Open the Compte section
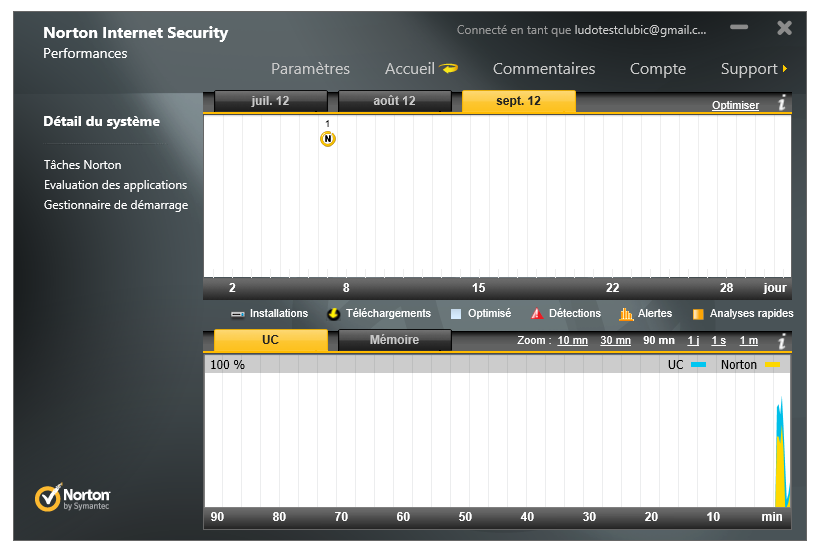This screenshot has width=819, height=552. (x=658, y=68)
